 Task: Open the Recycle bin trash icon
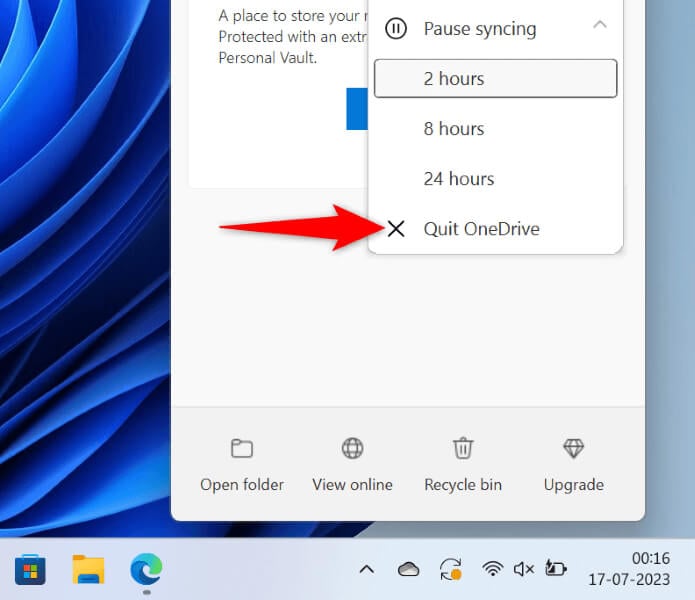463,448
